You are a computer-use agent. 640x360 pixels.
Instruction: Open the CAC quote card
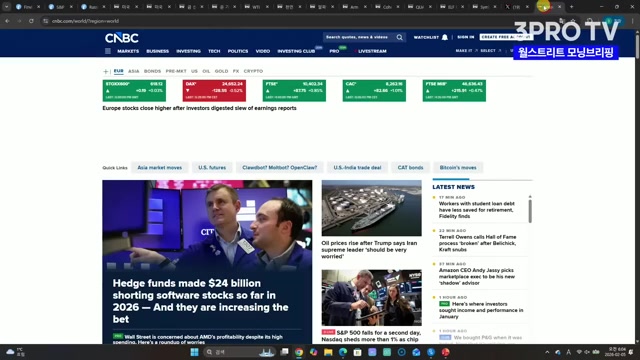click(x=374, y=91)
